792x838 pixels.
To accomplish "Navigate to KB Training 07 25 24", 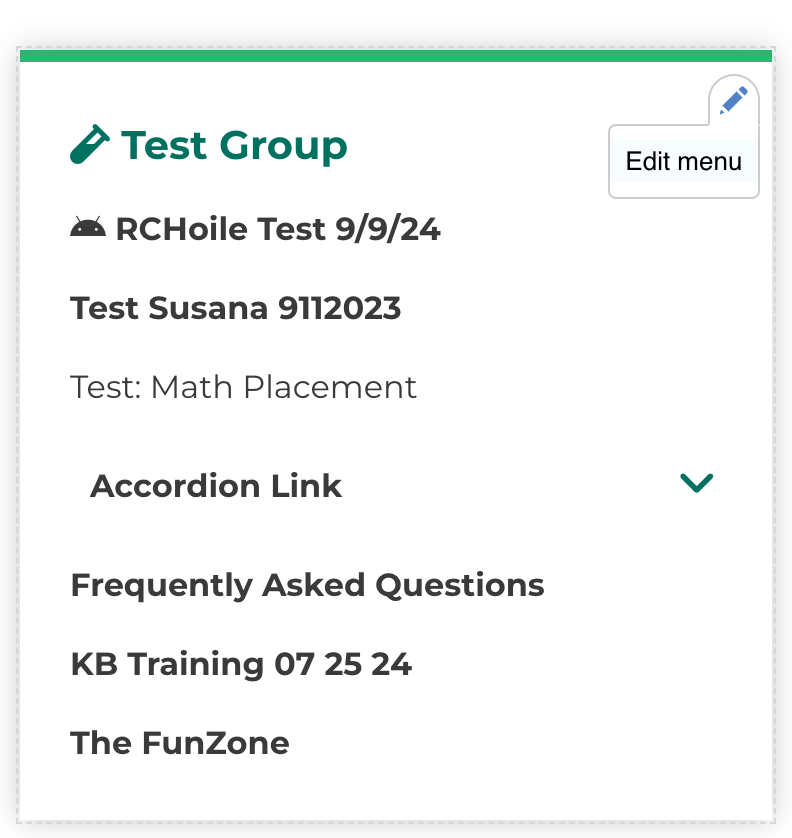I will tap(241, 664).
